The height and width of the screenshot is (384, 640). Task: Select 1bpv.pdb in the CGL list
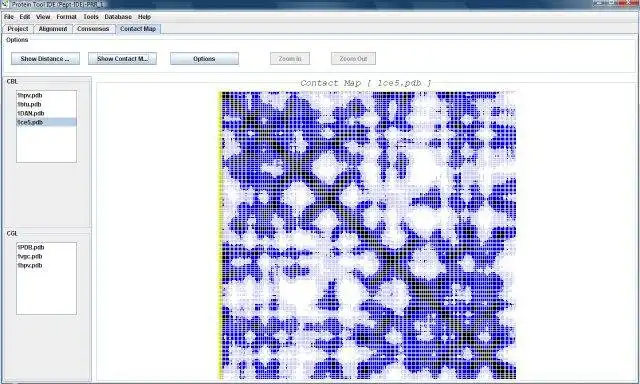46,265
